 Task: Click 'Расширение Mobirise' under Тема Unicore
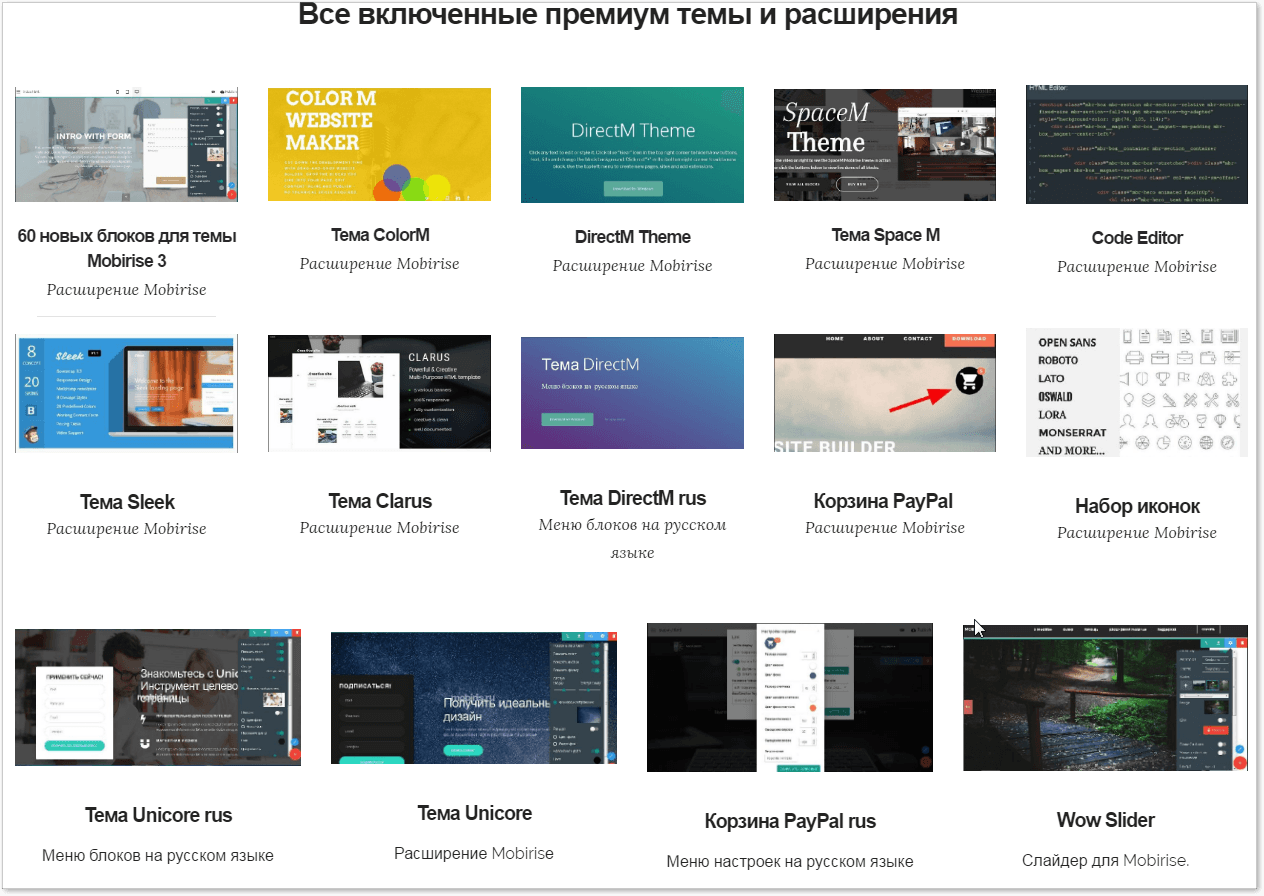click(x=474, y=854)
